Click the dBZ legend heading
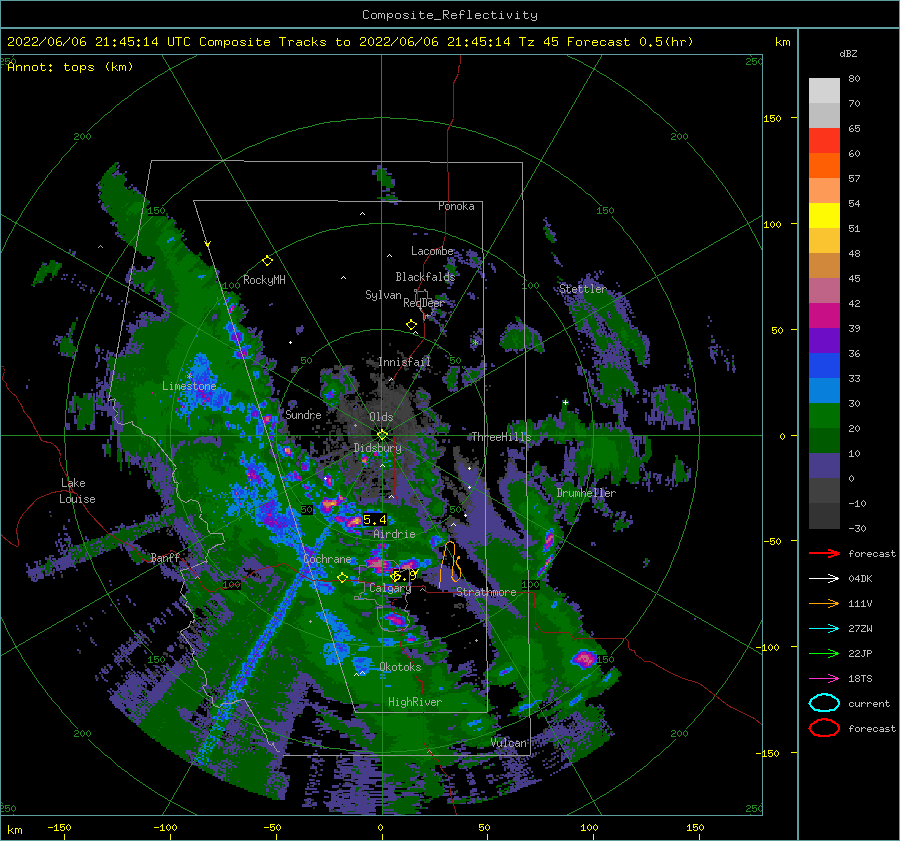Image resolution: width=900 pixels, height=841 pixels. point(848,53)
